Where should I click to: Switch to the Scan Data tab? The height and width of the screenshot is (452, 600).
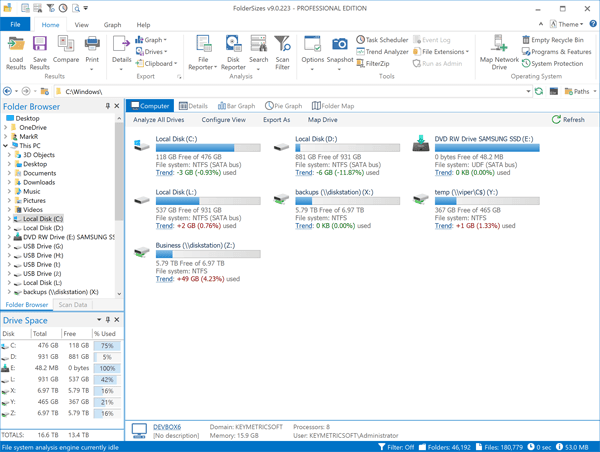pyautogui.click(x=73, y=305)
